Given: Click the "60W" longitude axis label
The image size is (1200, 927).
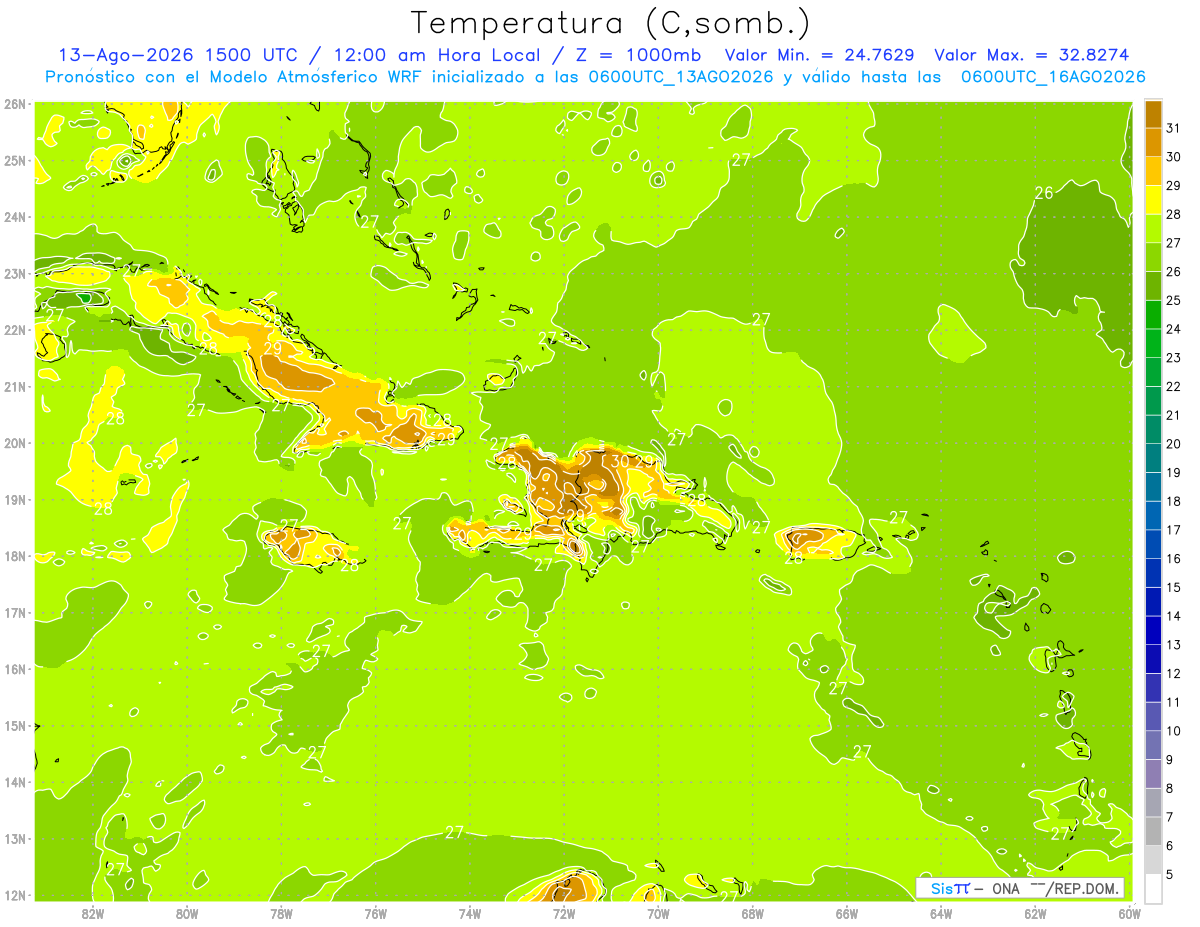Looking at the screenshot, I should 1129,913.
